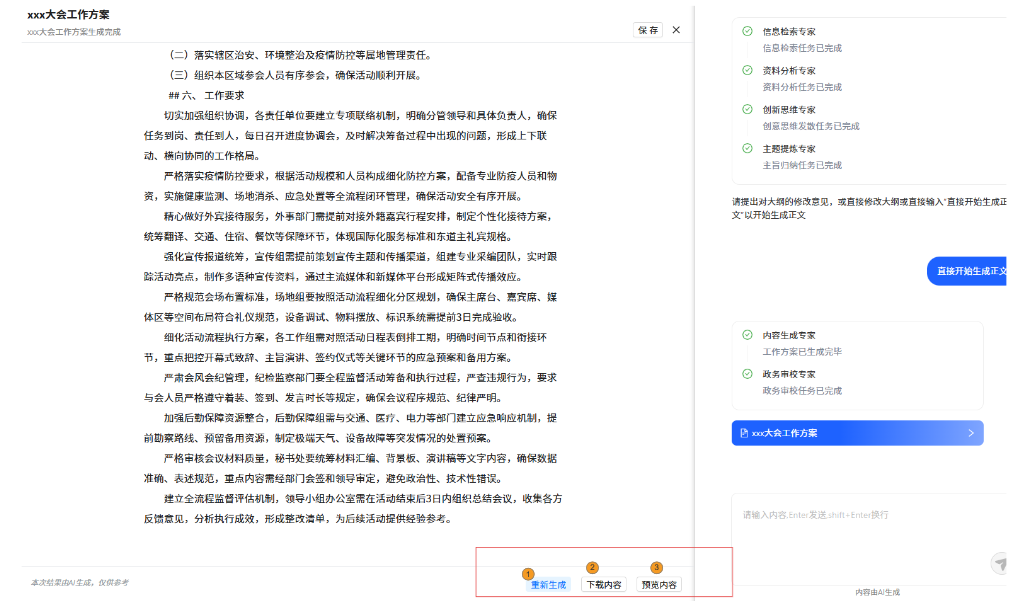The image size is (1034, 601).
Task: Close the document editor panel
Action: [x=676, y=30]
